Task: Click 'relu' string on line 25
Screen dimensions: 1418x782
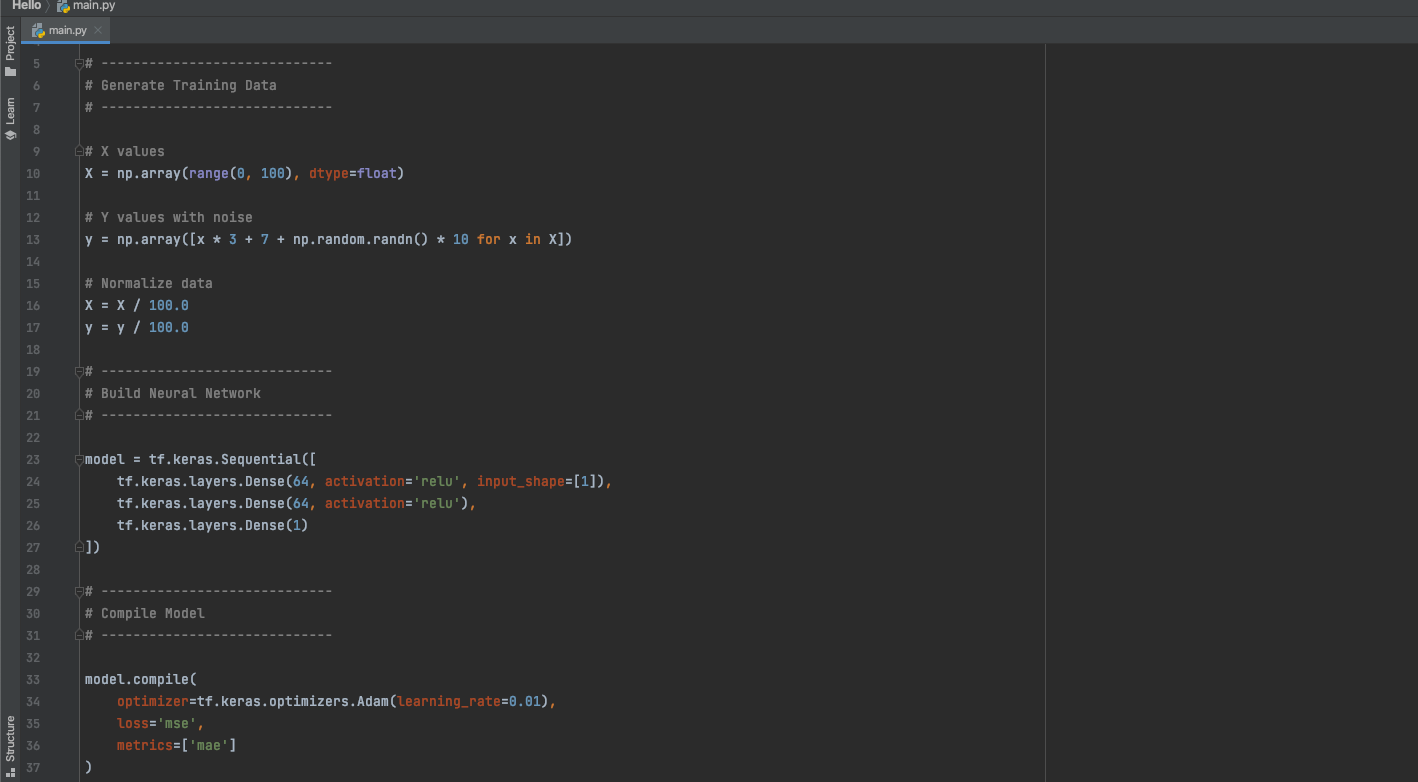Action: click(437, 503)
